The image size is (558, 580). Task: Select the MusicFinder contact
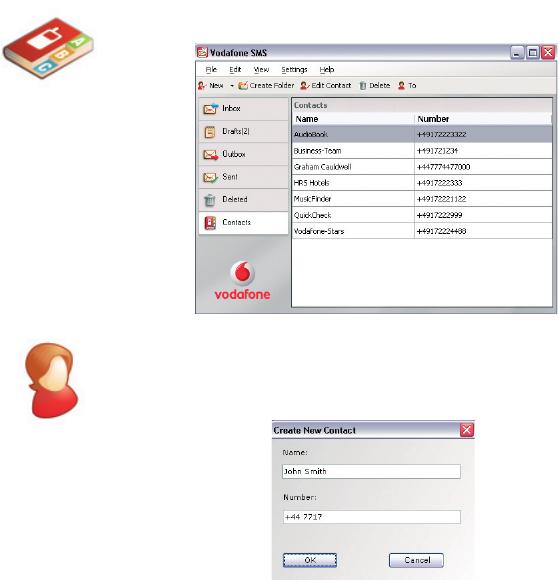(x=422, y=199)
